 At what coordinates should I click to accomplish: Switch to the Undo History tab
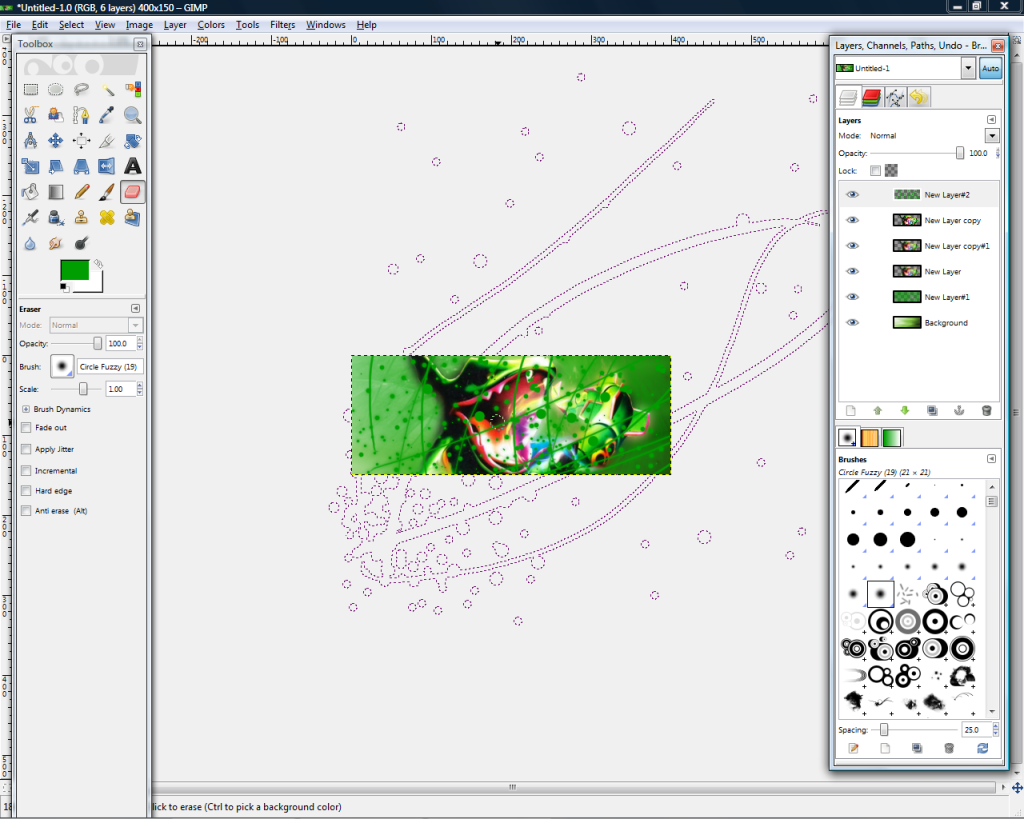pos(919,97)
